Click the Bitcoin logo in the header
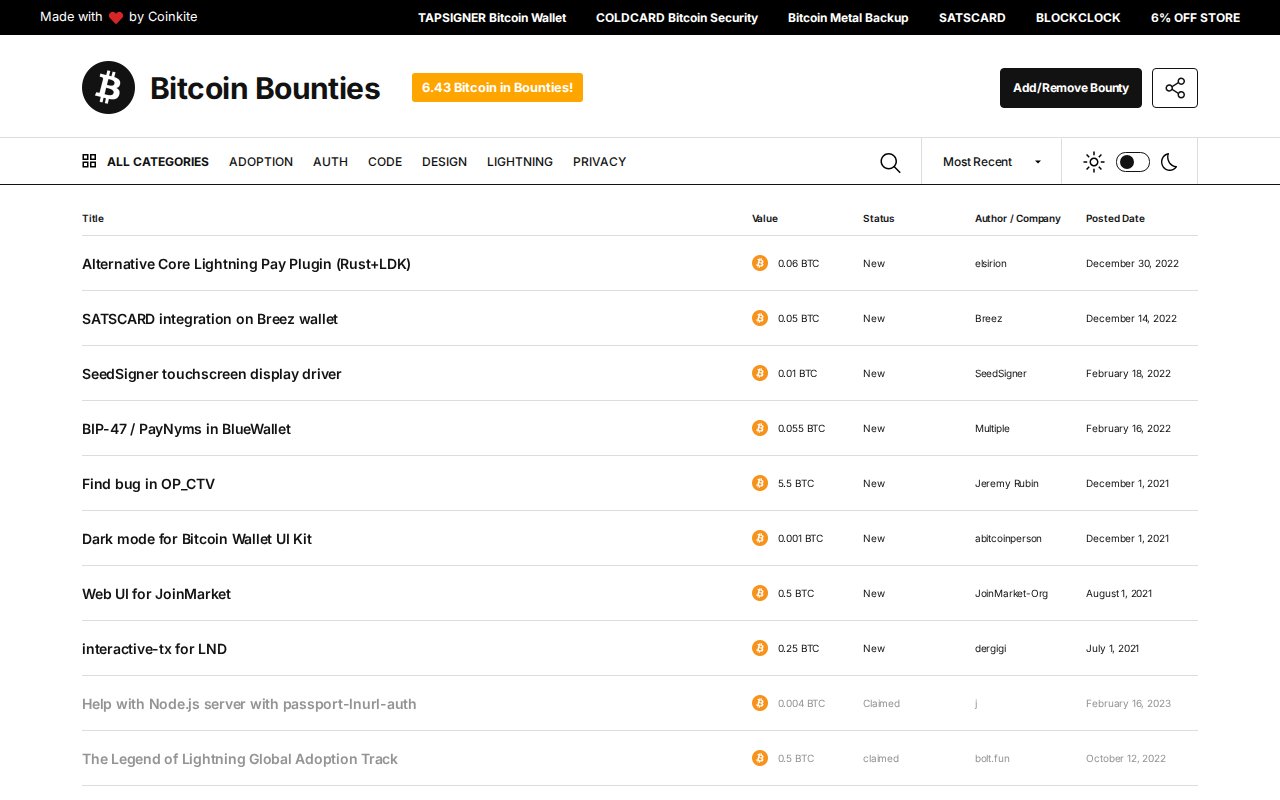 108,87
